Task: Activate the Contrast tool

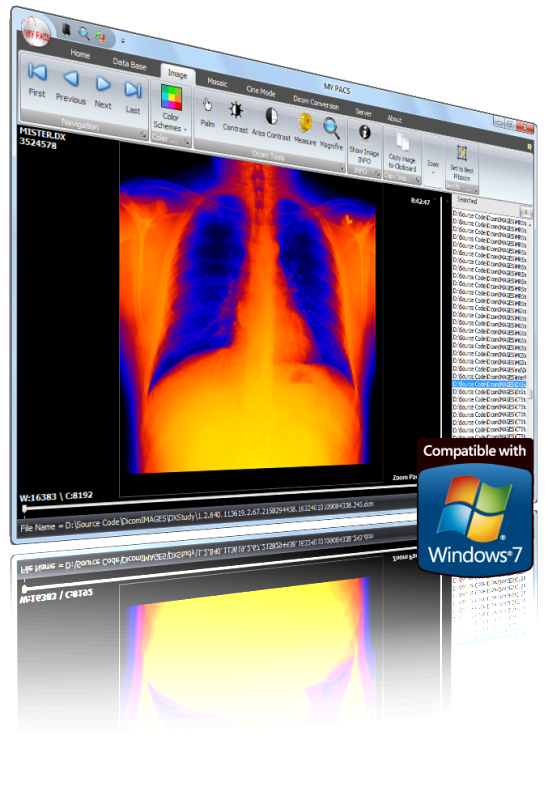Action: click(x=235, y=117)
